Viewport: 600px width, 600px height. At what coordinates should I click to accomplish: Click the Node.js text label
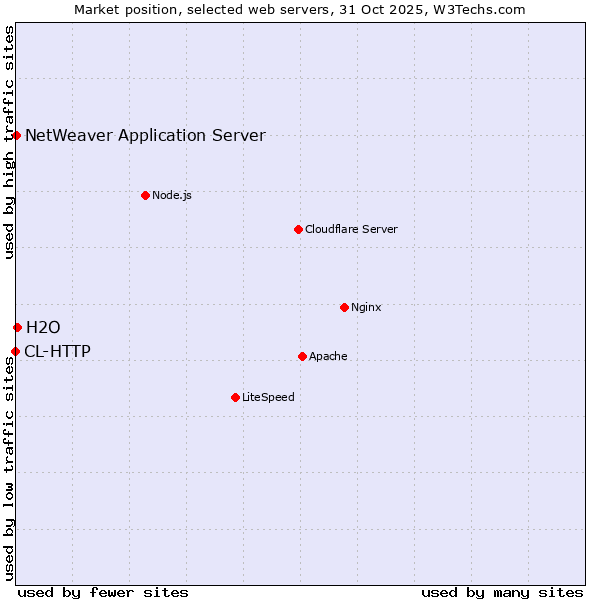click(x=172, y=195)
